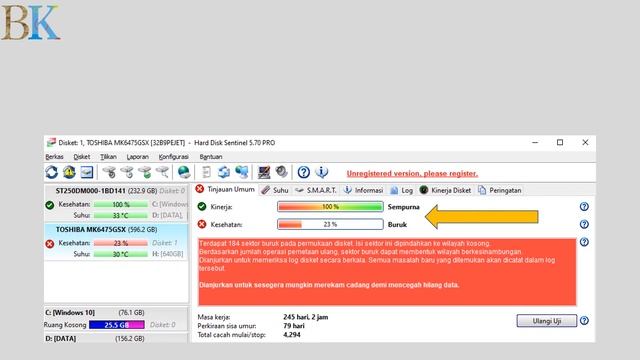This screenshot has width=640, height=360.
Task: Open the Disket menu
Action: [82, 157]
